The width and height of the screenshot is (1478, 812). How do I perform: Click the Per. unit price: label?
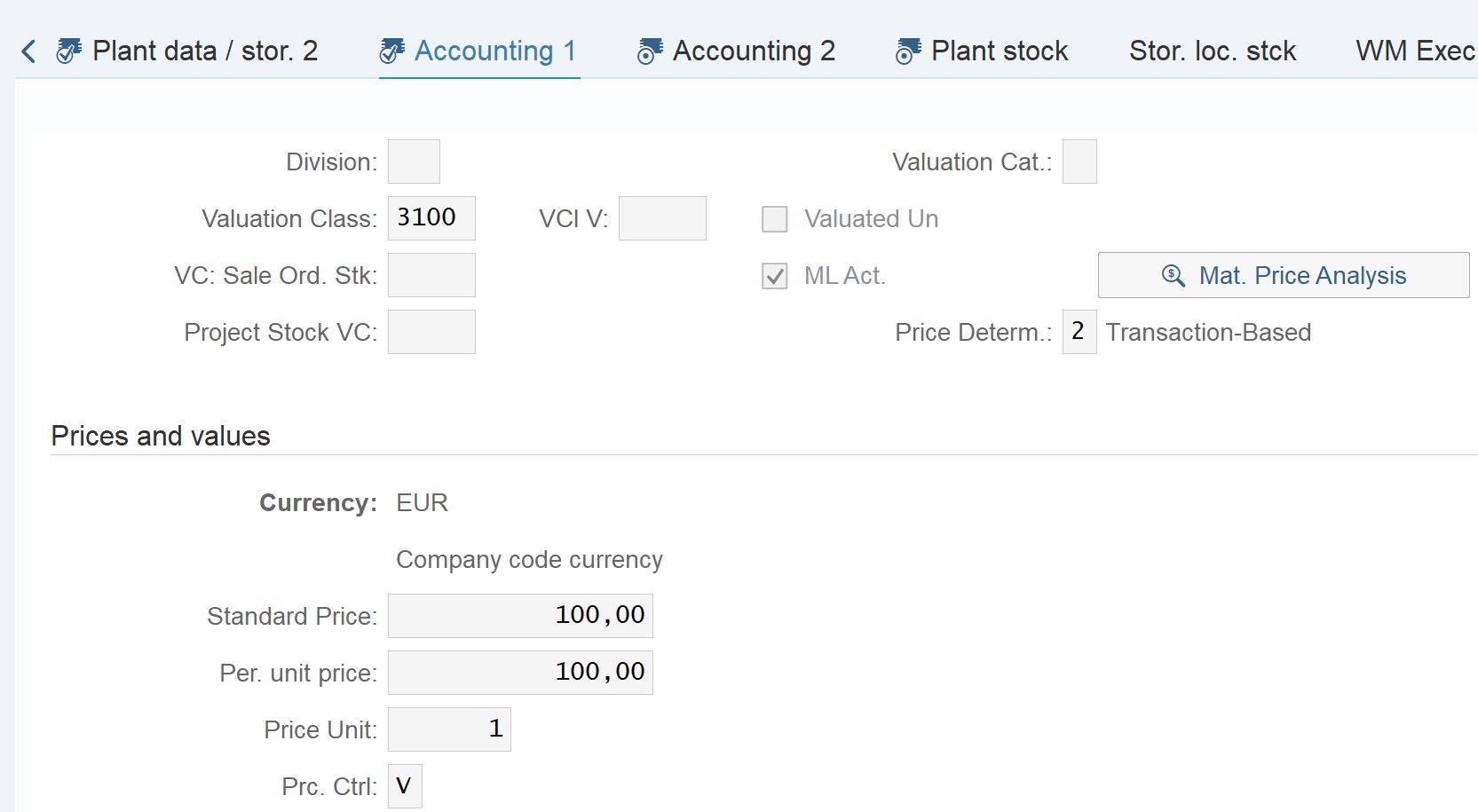(298, 674)
